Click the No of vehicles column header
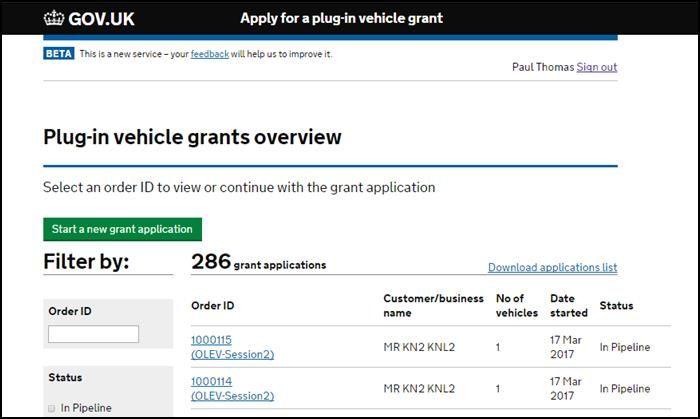Viewport: 700px width, 419px height. tap(517, 305)
